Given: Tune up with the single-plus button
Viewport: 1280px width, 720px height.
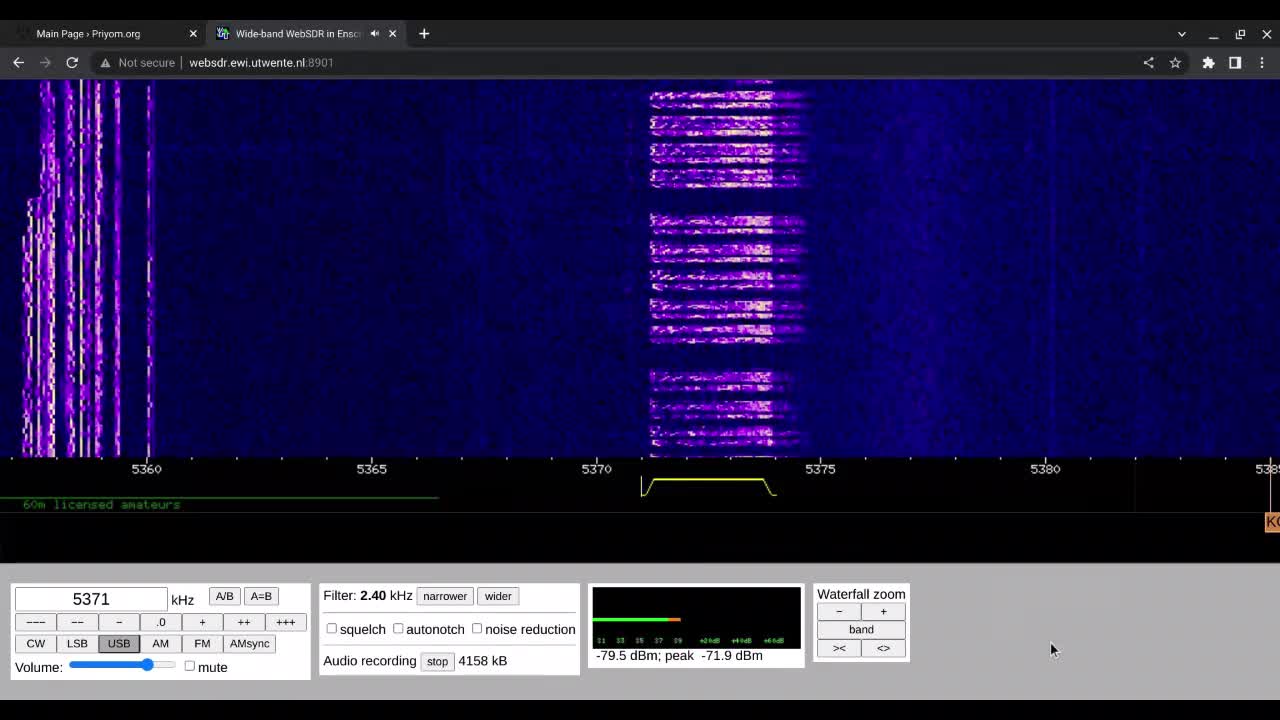Looking at the screenshot, I should [x=202, y=622].
